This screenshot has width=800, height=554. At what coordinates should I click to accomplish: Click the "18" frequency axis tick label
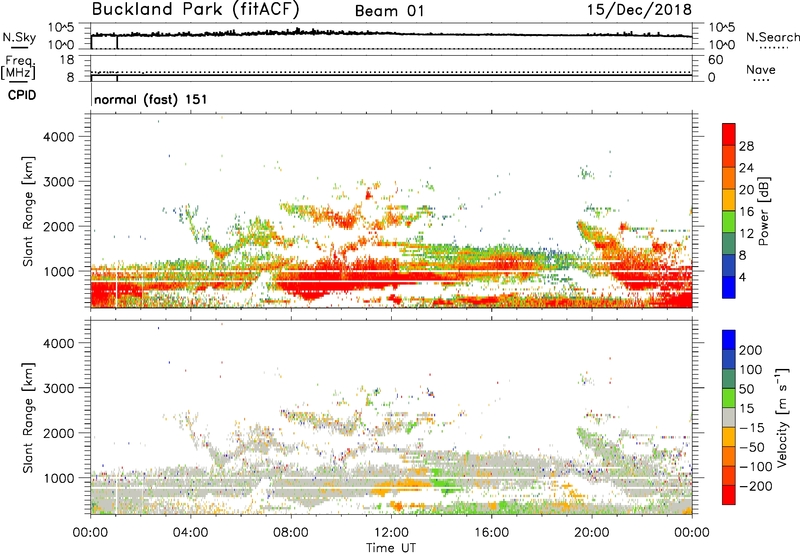click(x=67, y=60)
